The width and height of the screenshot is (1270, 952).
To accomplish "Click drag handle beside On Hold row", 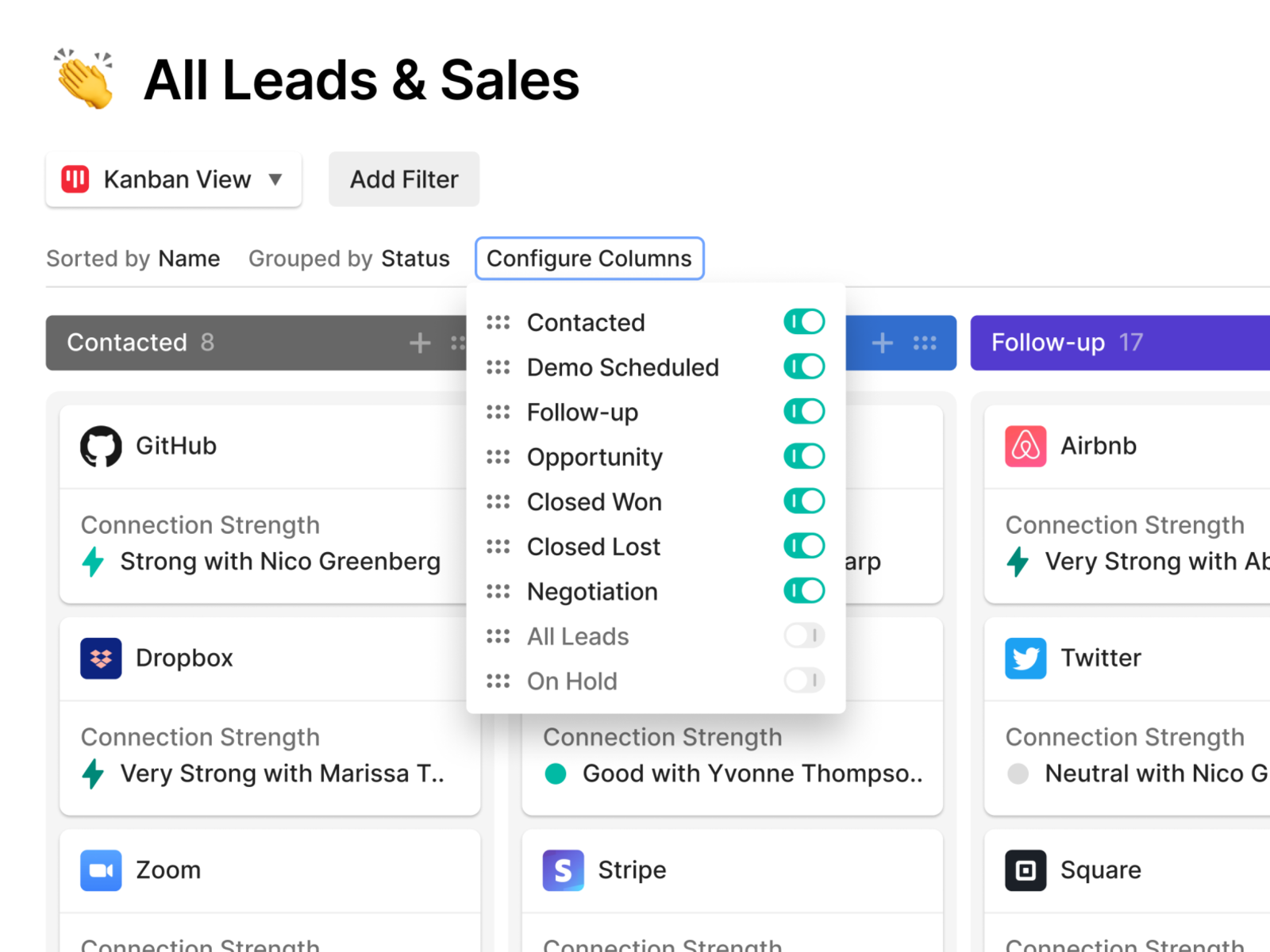I will (x=498, y=681).
